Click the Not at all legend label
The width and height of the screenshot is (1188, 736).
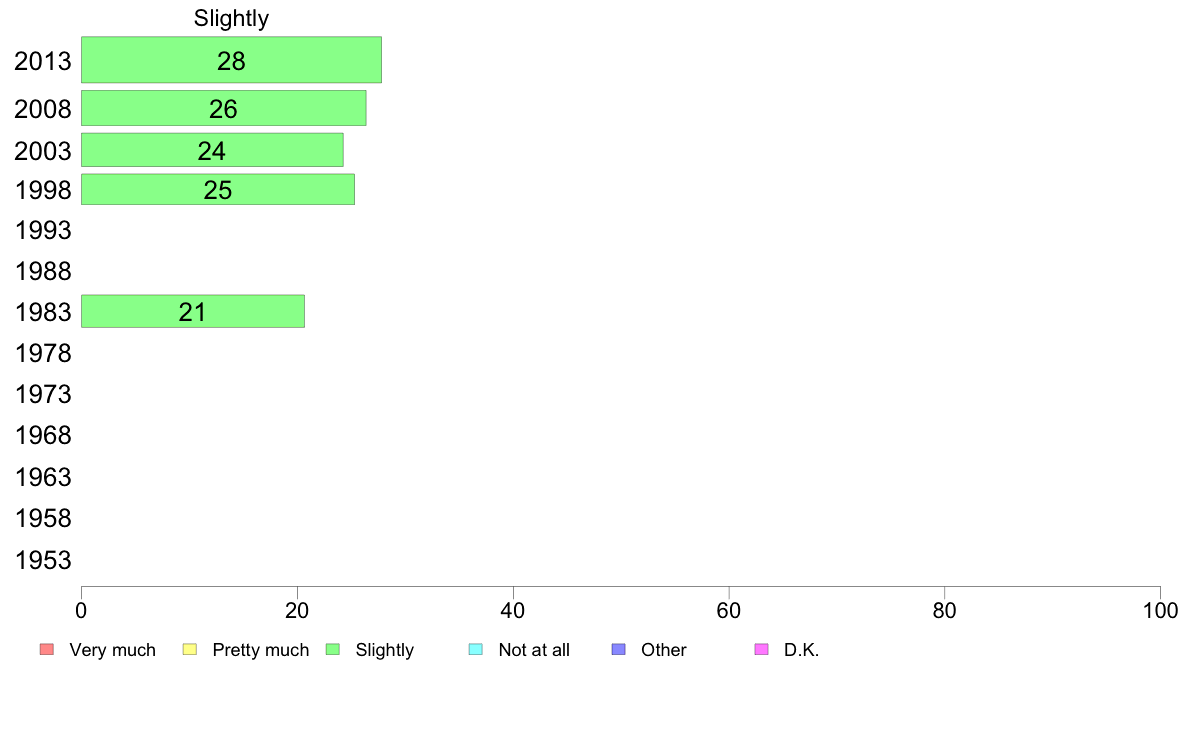point(534,650)
